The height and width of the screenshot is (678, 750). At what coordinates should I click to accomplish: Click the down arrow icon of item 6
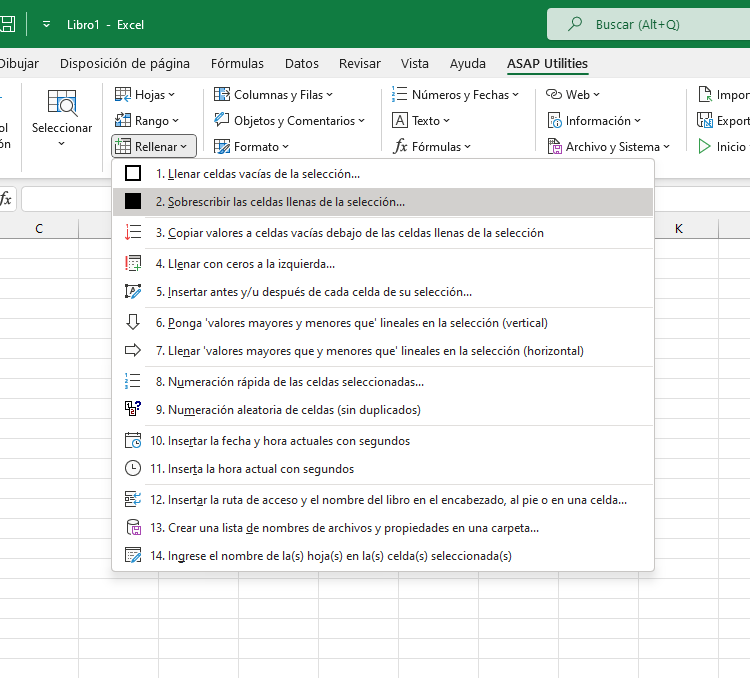point(133,322)
